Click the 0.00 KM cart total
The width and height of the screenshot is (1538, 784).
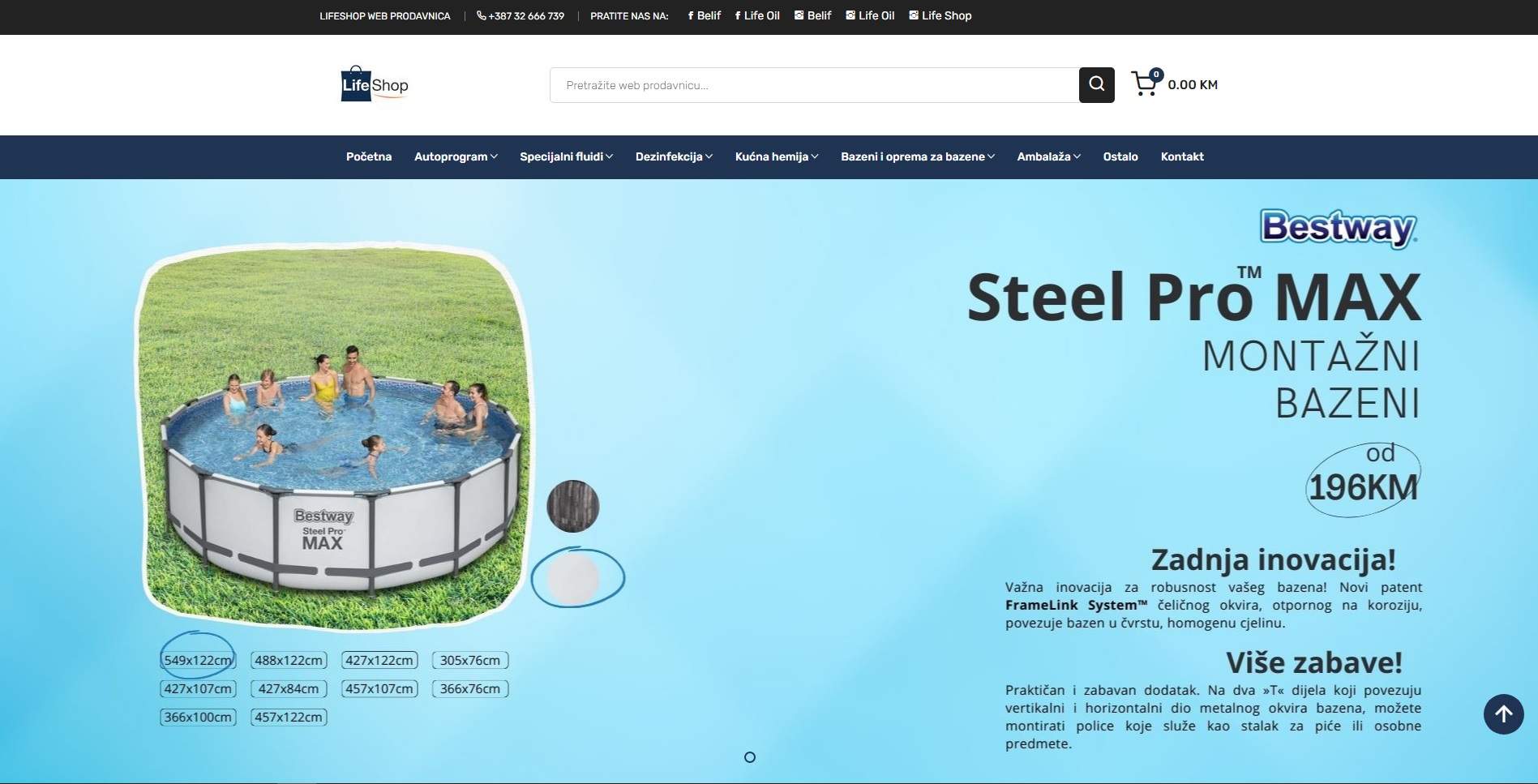(x=1193, y=84)
